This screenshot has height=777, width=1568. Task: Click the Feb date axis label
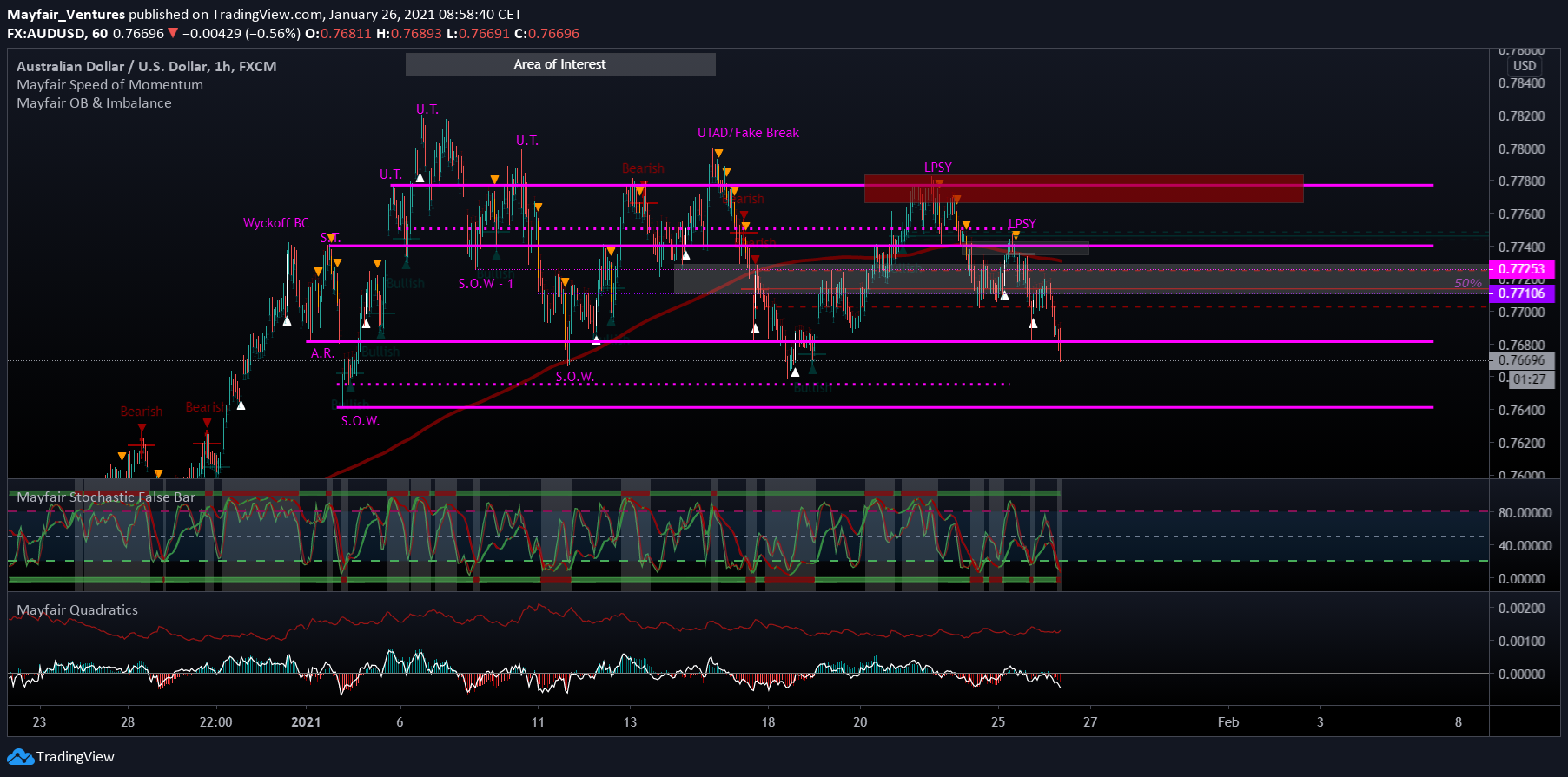point(1227,722)
